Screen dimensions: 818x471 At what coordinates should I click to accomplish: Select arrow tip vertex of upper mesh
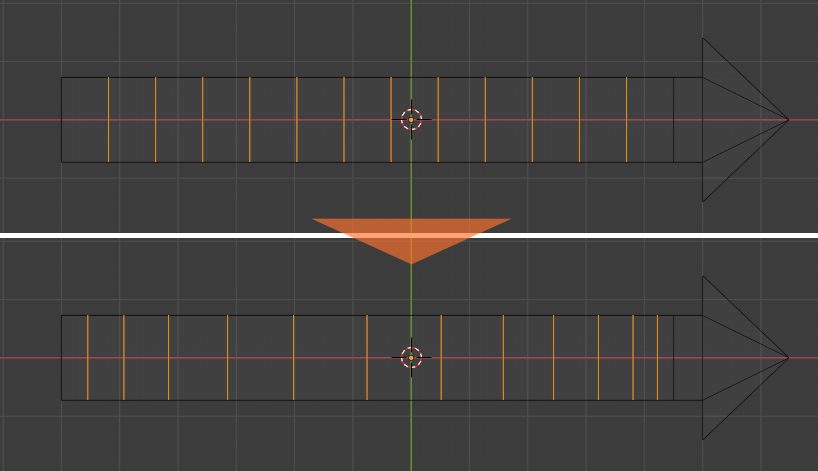[x=788, y=119]
